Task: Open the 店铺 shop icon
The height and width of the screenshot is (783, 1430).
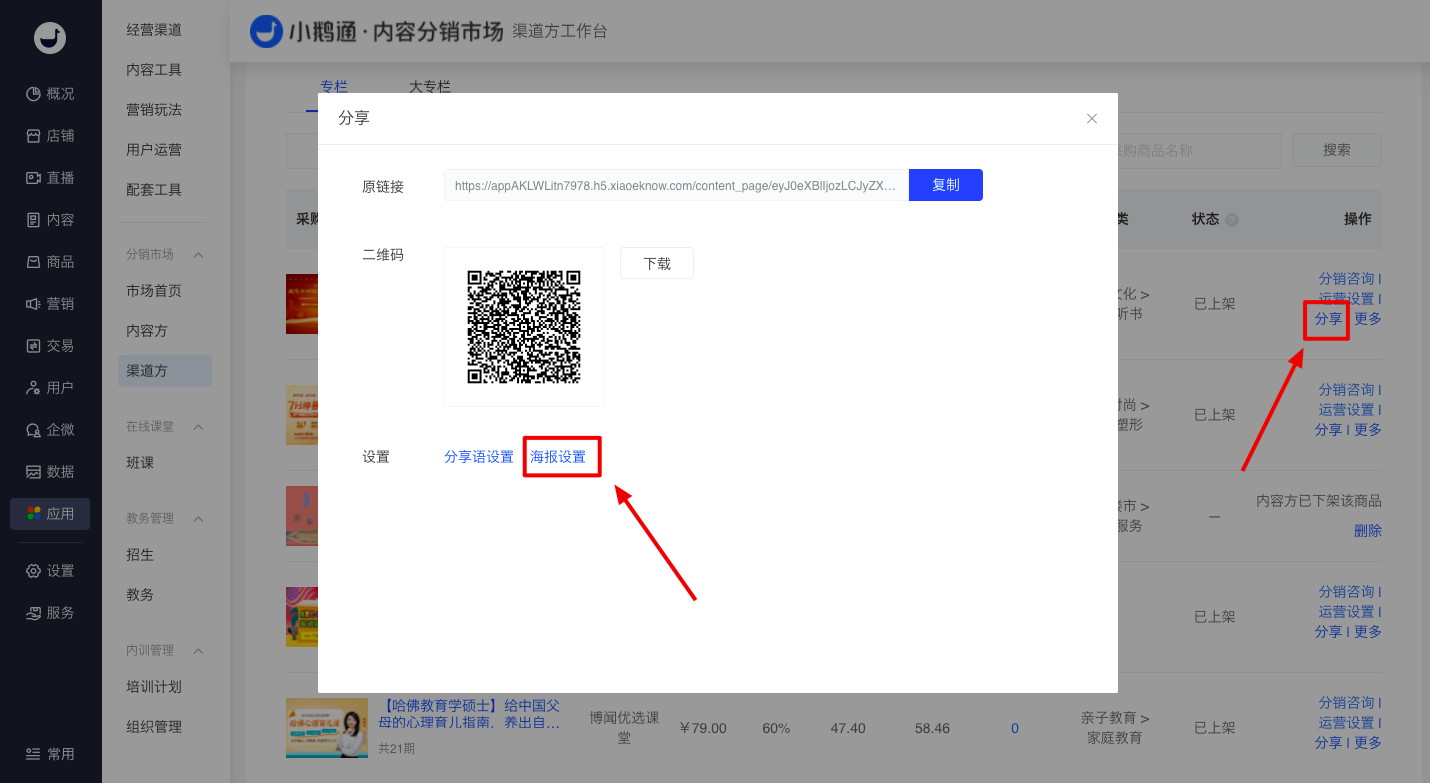Action: click(x=34, y=136)
